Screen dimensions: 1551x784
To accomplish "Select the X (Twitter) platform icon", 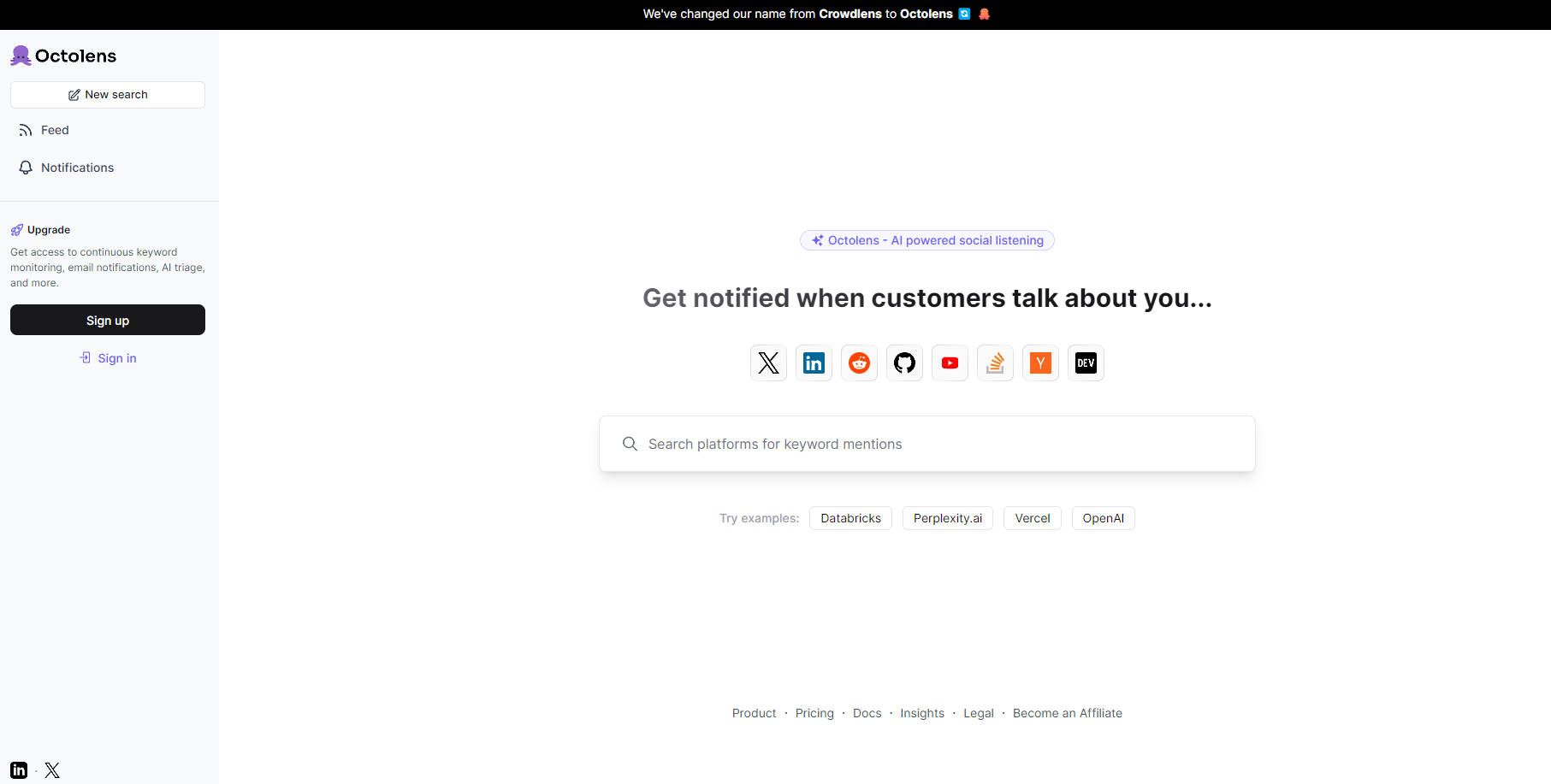I will click(x=768, y=363).
